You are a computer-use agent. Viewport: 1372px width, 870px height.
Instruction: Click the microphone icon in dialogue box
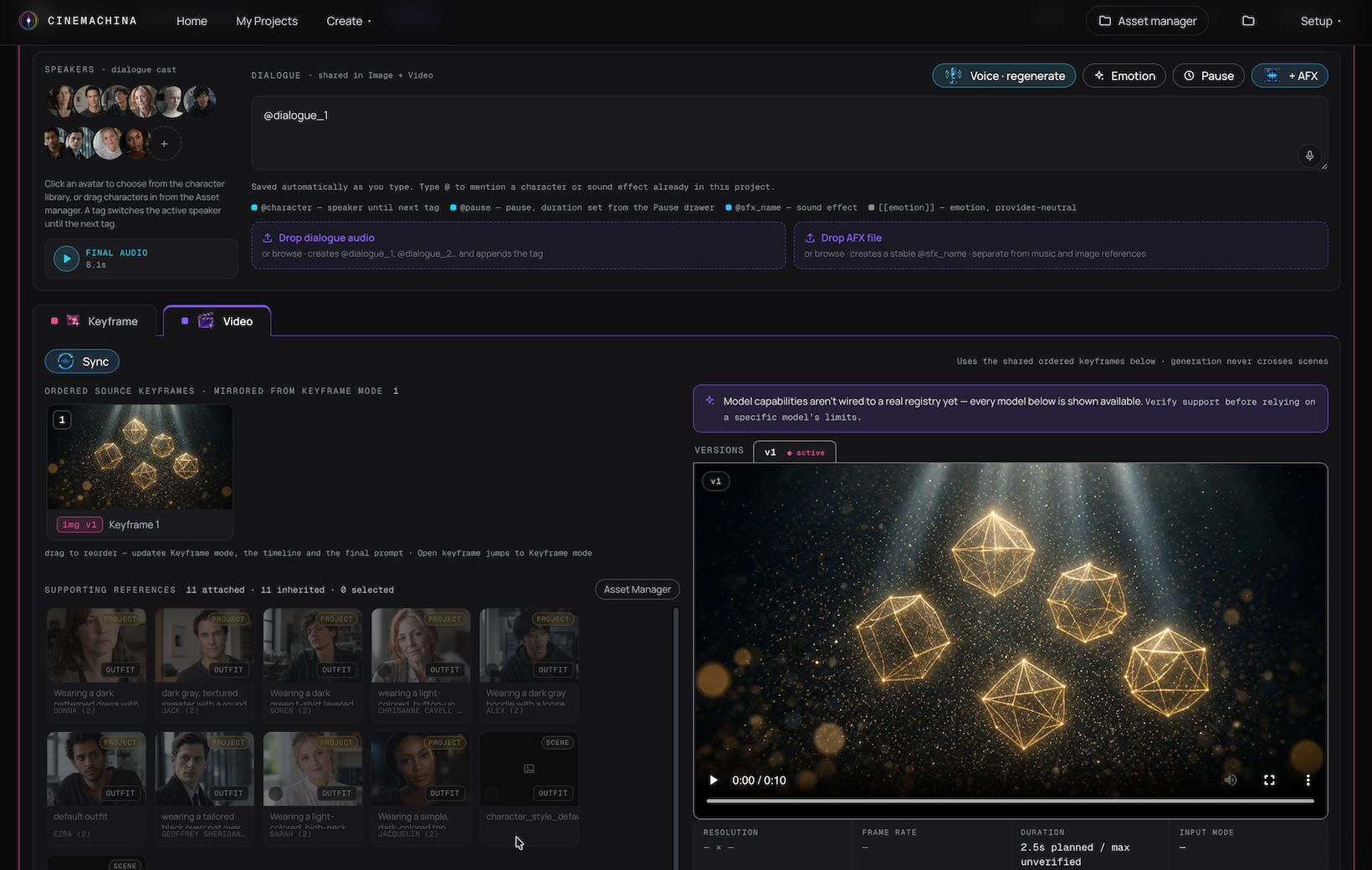pyautogui.click(x=1309, y=156)
